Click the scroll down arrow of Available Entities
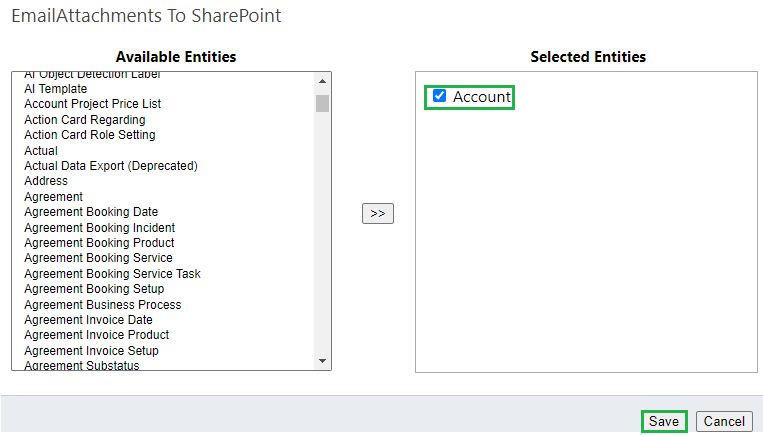 [322, 361]
